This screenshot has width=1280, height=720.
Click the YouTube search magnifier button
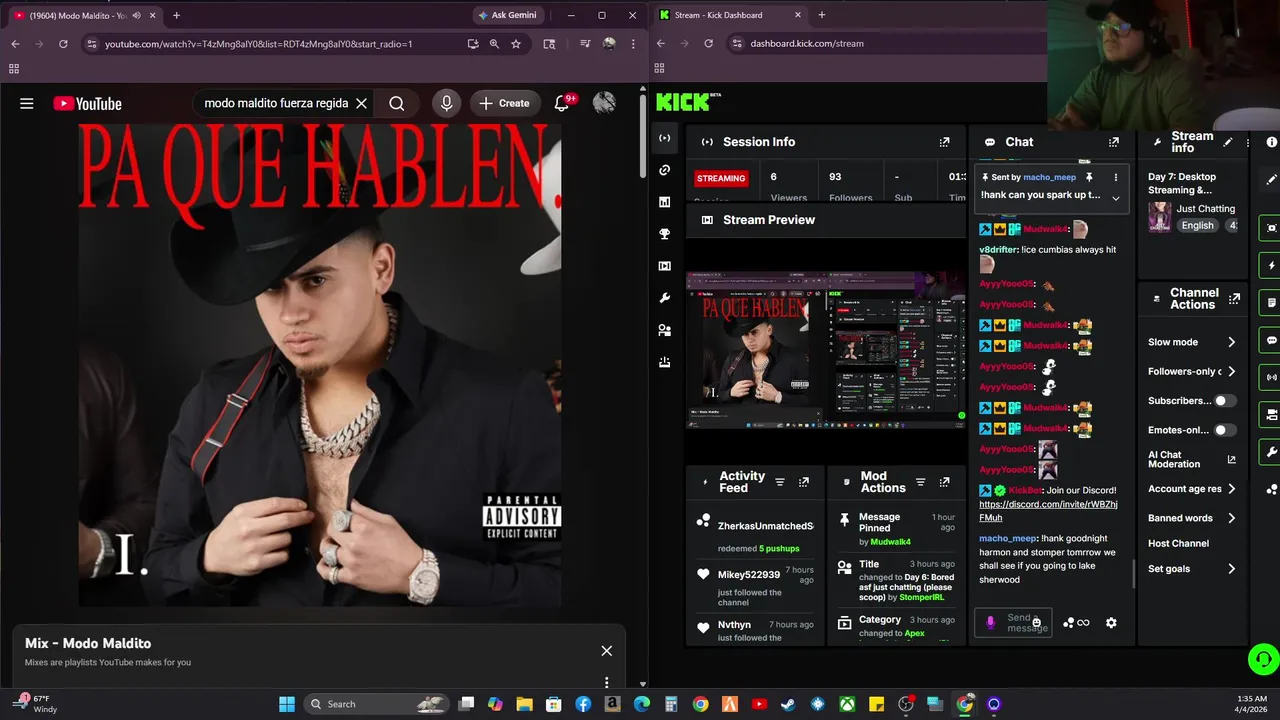tap(397, 103)
